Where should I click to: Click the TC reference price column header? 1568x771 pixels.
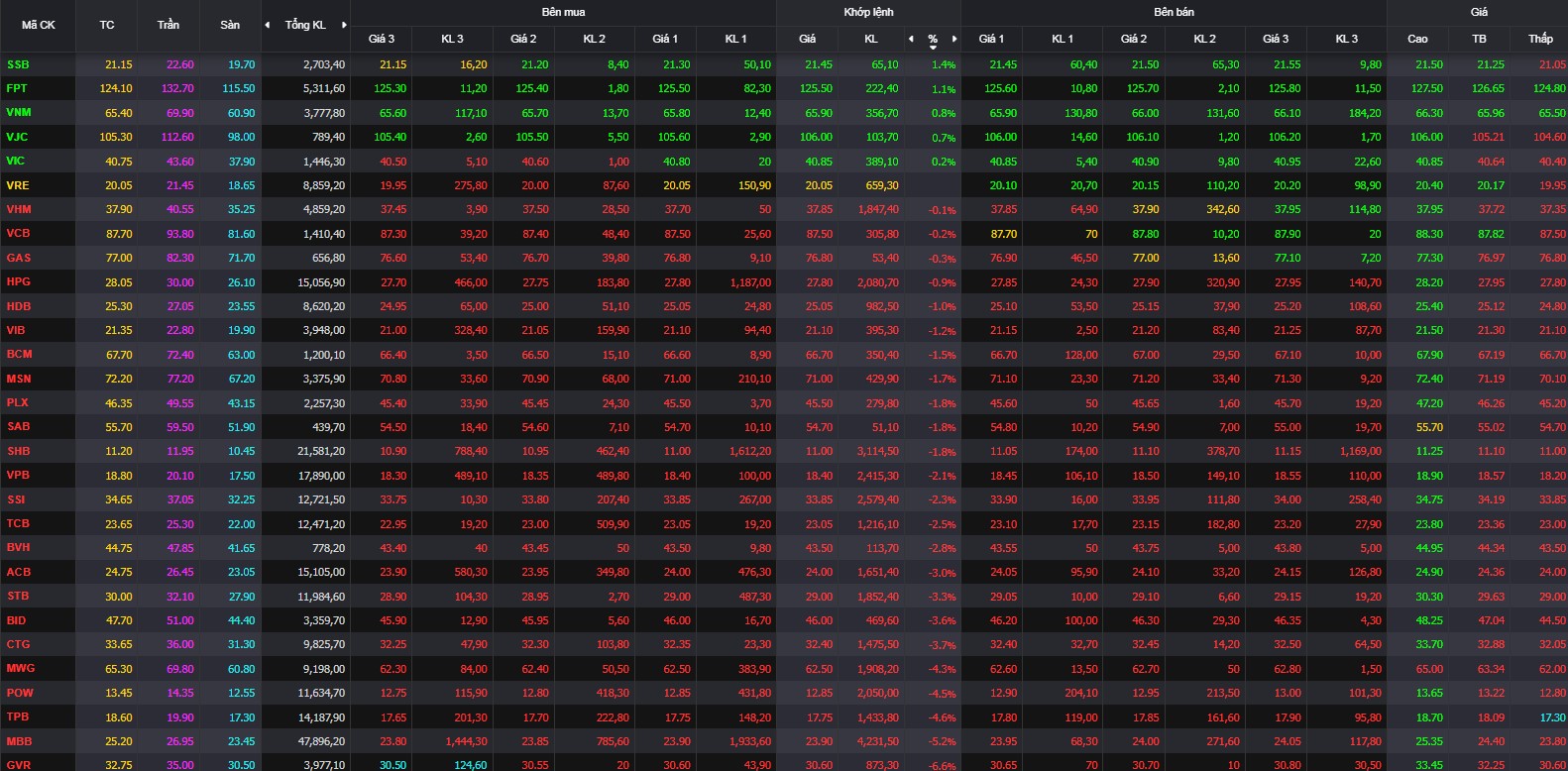pos(107,25)
